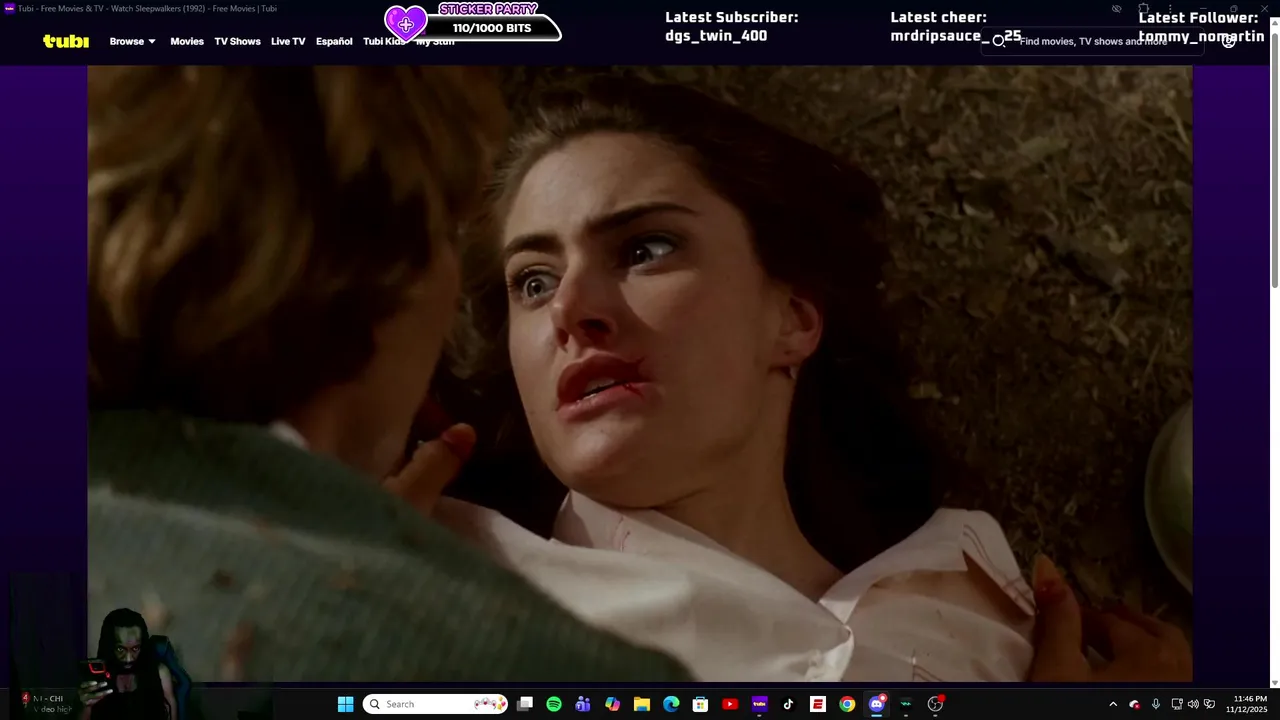The width and height of the screenshot is (1280, 720).
Task: Select the Español menu item
Action: click(x=334, y=41)
